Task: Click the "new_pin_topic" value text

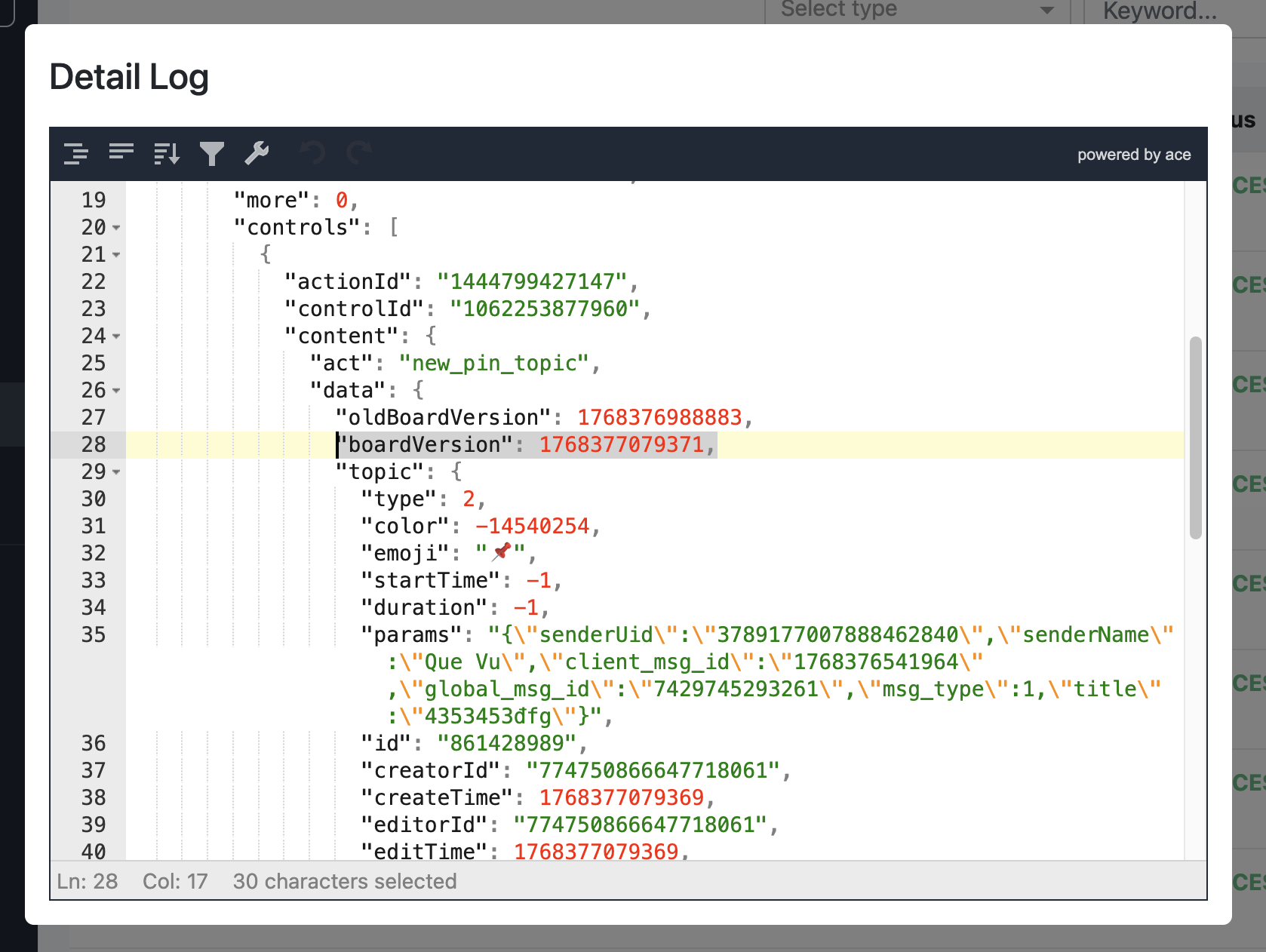Action: pos(493,364)
